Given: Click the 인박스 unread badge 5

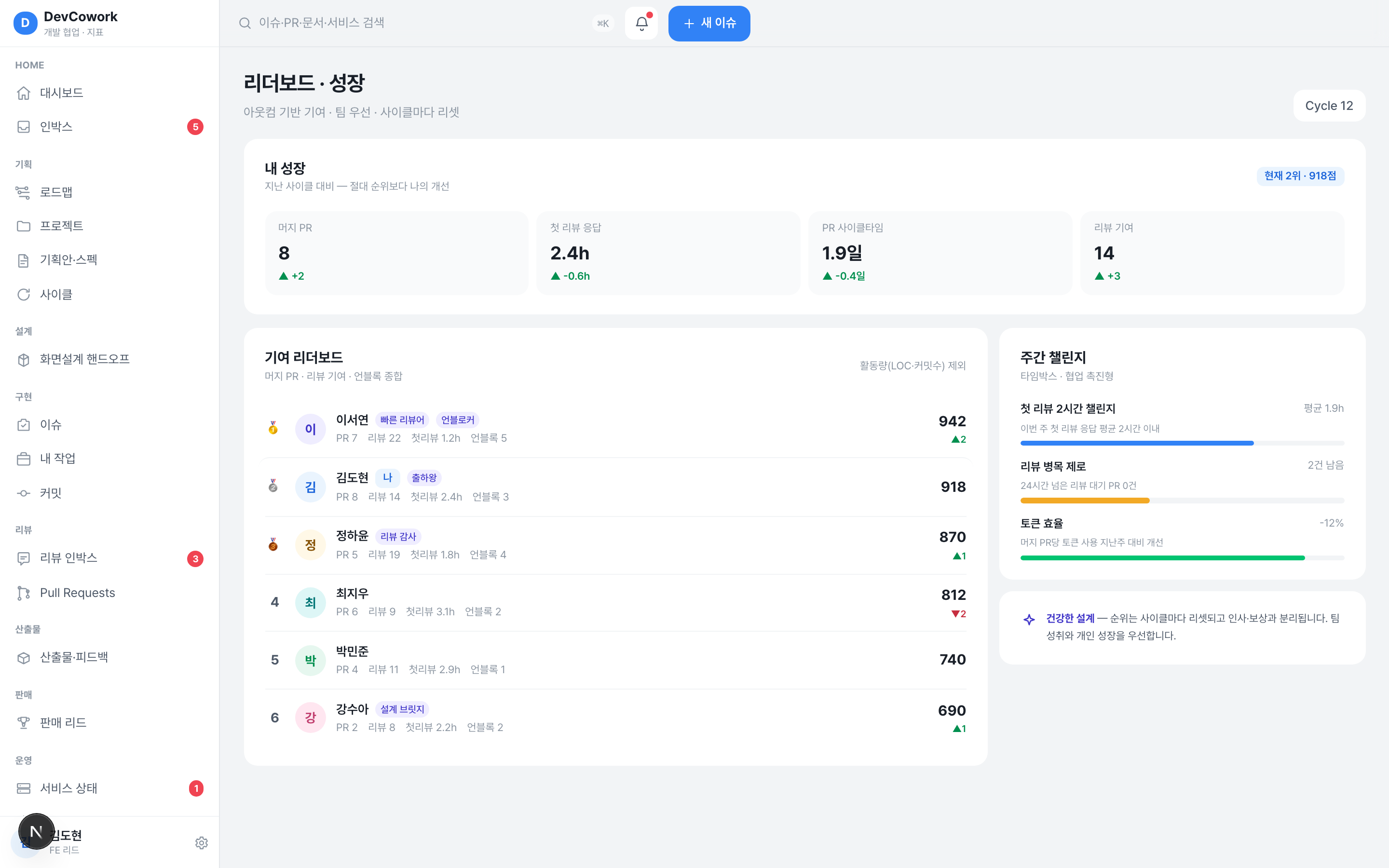Looking at the screenshot, I should [196, 127].
